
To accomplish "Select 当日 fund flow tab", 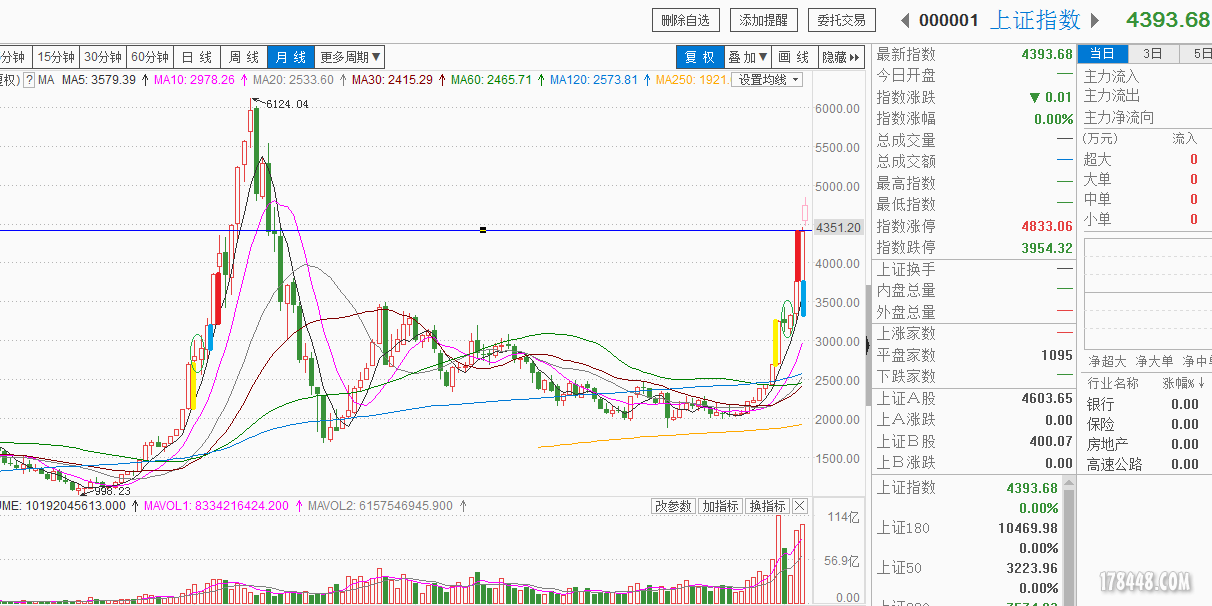I will click(1102, 54).
